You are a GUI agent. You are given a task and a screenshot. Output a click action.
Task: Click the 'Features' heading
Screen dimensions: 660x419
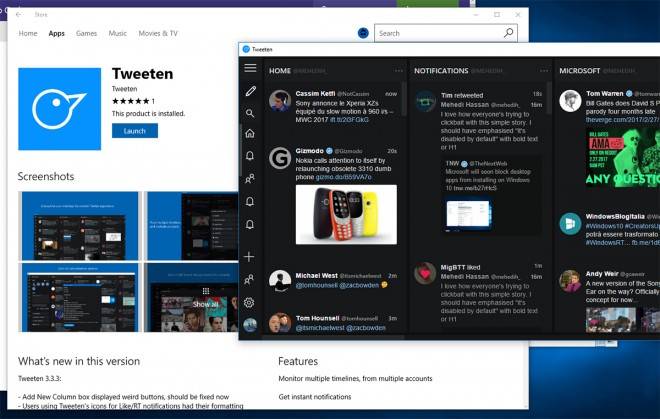click(x=298, y=361)
